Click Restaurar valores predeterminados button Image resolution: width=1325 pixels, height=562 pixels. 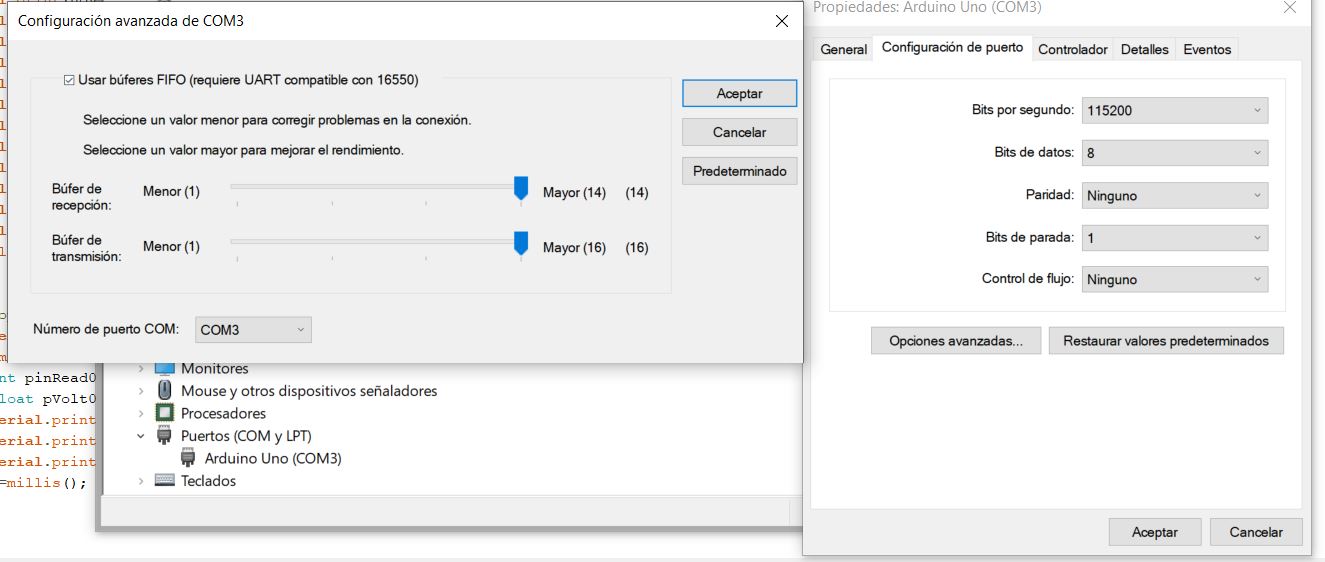point(1165,341)
